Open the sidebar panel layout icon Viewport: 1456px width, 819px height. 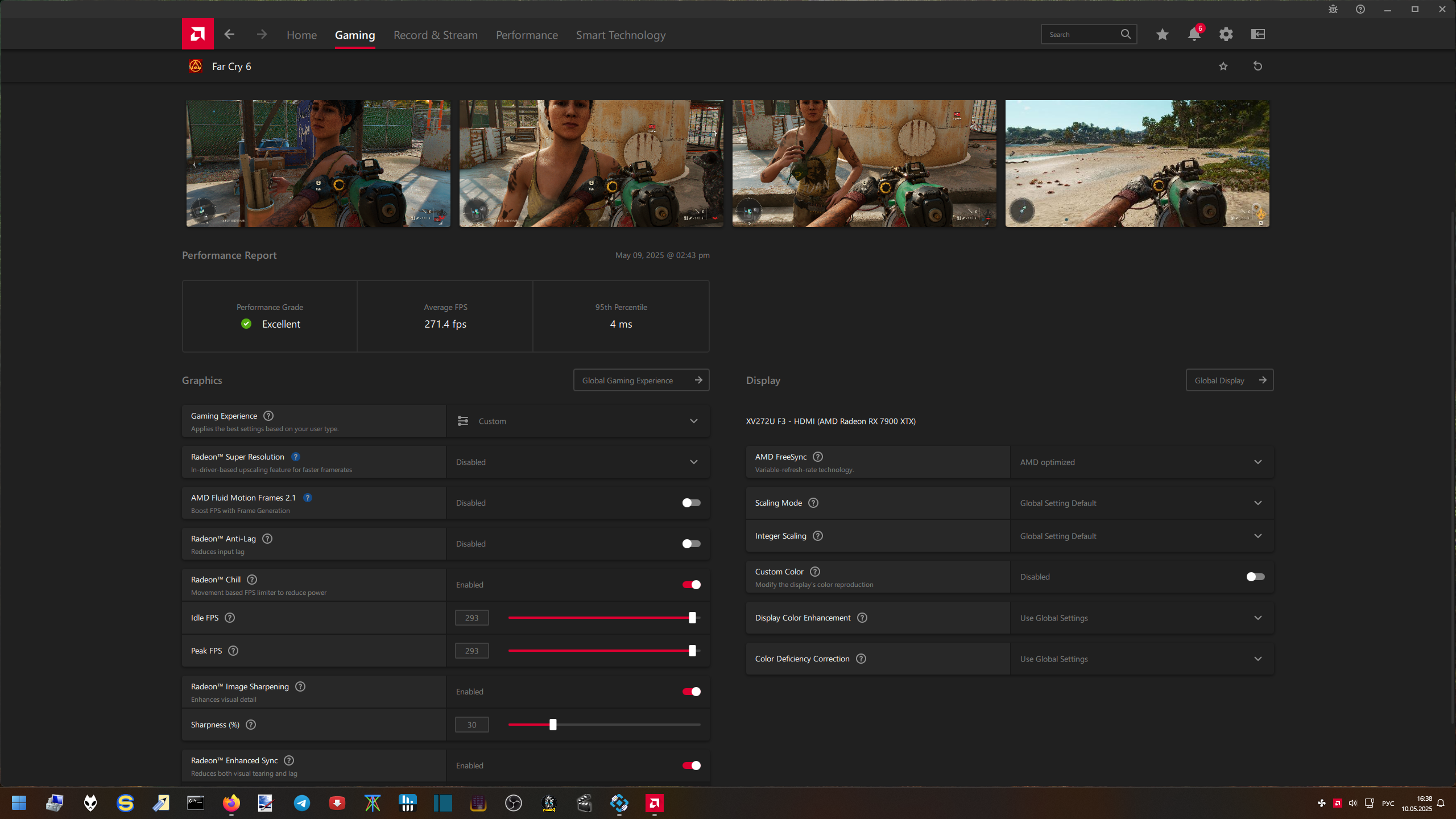(1258, 35)
